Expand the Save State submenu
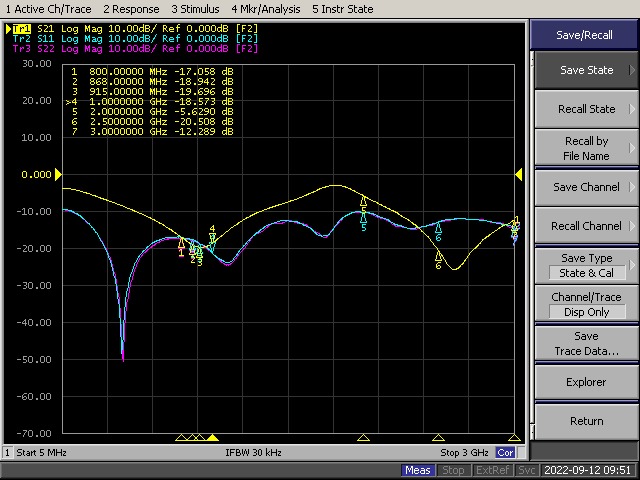The width and height of the screenshot is (640, 480). (586, 71)
